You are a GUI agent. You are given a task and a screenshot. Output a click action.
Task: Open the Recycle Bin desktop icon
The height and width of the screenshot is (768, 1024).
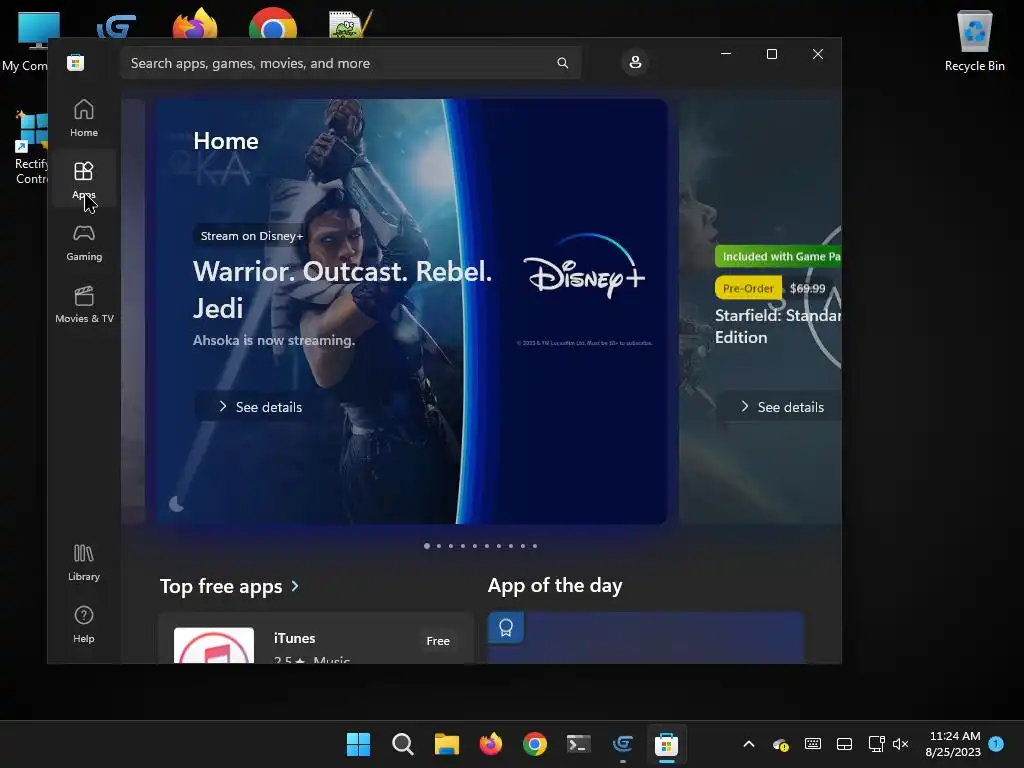tap(974, 40)
